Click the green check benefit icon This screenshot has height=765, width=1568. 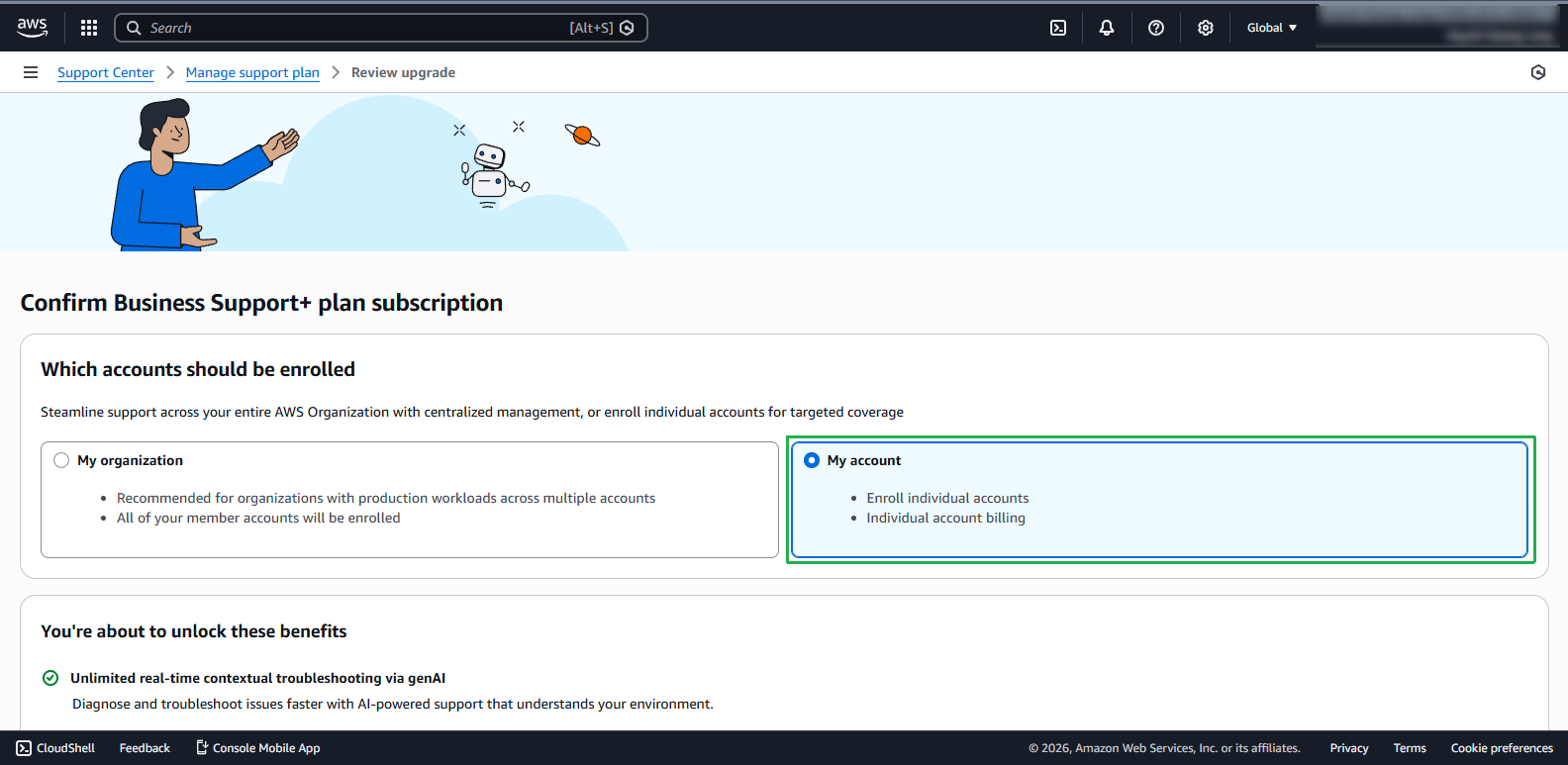[50, 678]
